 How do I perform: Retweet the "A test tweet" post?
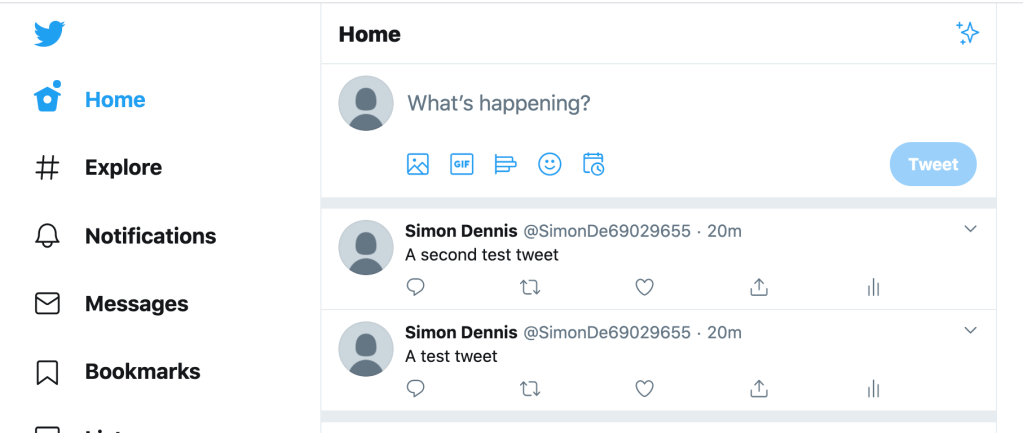click(x=530, y=389)
